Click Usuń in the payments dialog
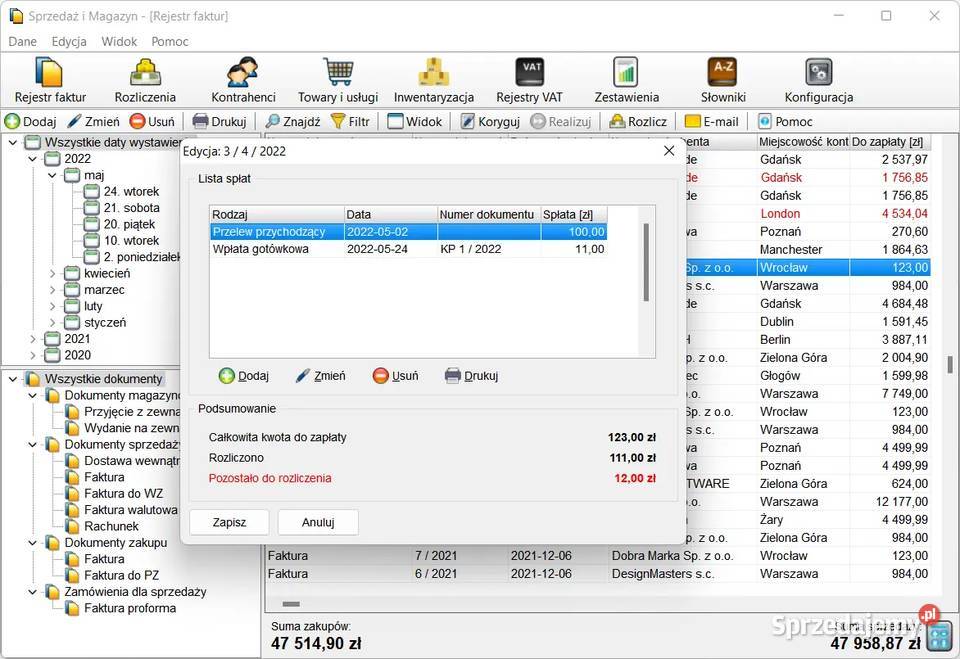Image resolution: width=960 pixels, height=659 pixels. click(x=395, y=376)
